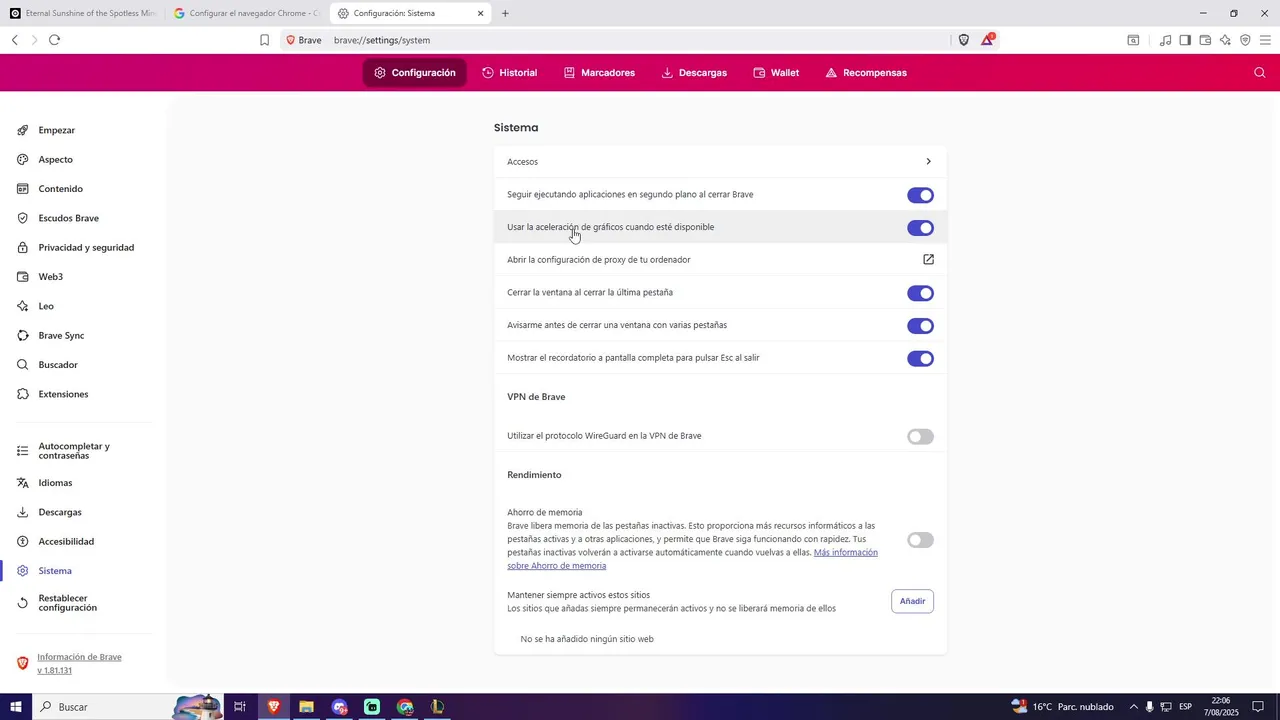Image resolution: width=1280 pixels, height=720 pixels.
Task: Switch to 'Configurar el navegador Chrome' browser tab
Action: (x=246, y=13)
